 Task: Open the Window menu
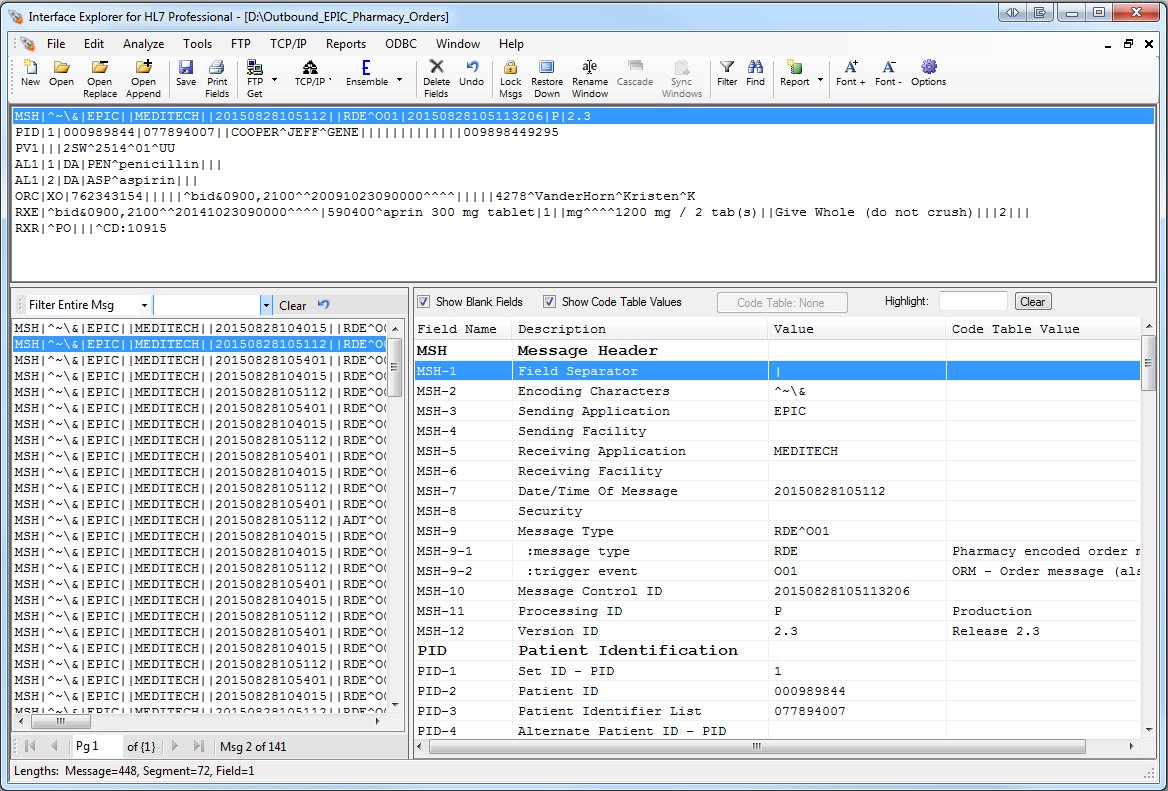tap(457, 44)
